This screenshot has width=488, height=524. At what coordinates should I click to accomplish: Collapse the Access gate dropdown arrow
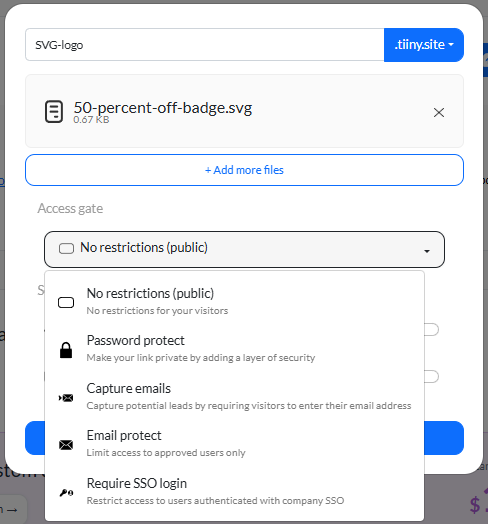click(x=427, y=251)
